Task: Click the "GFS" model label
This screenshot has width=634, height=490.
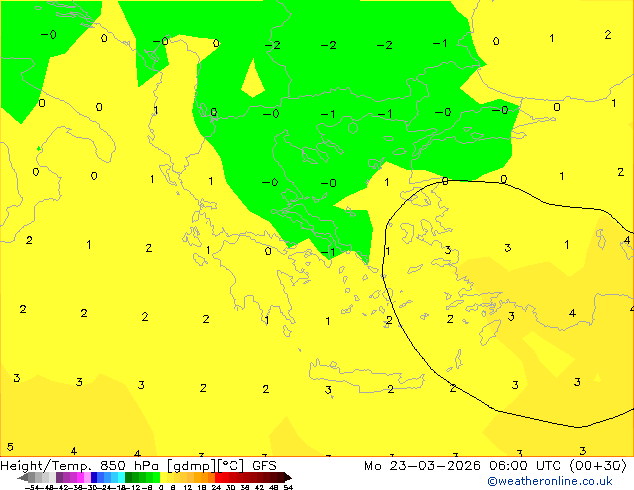Action: tap(264, 466)
